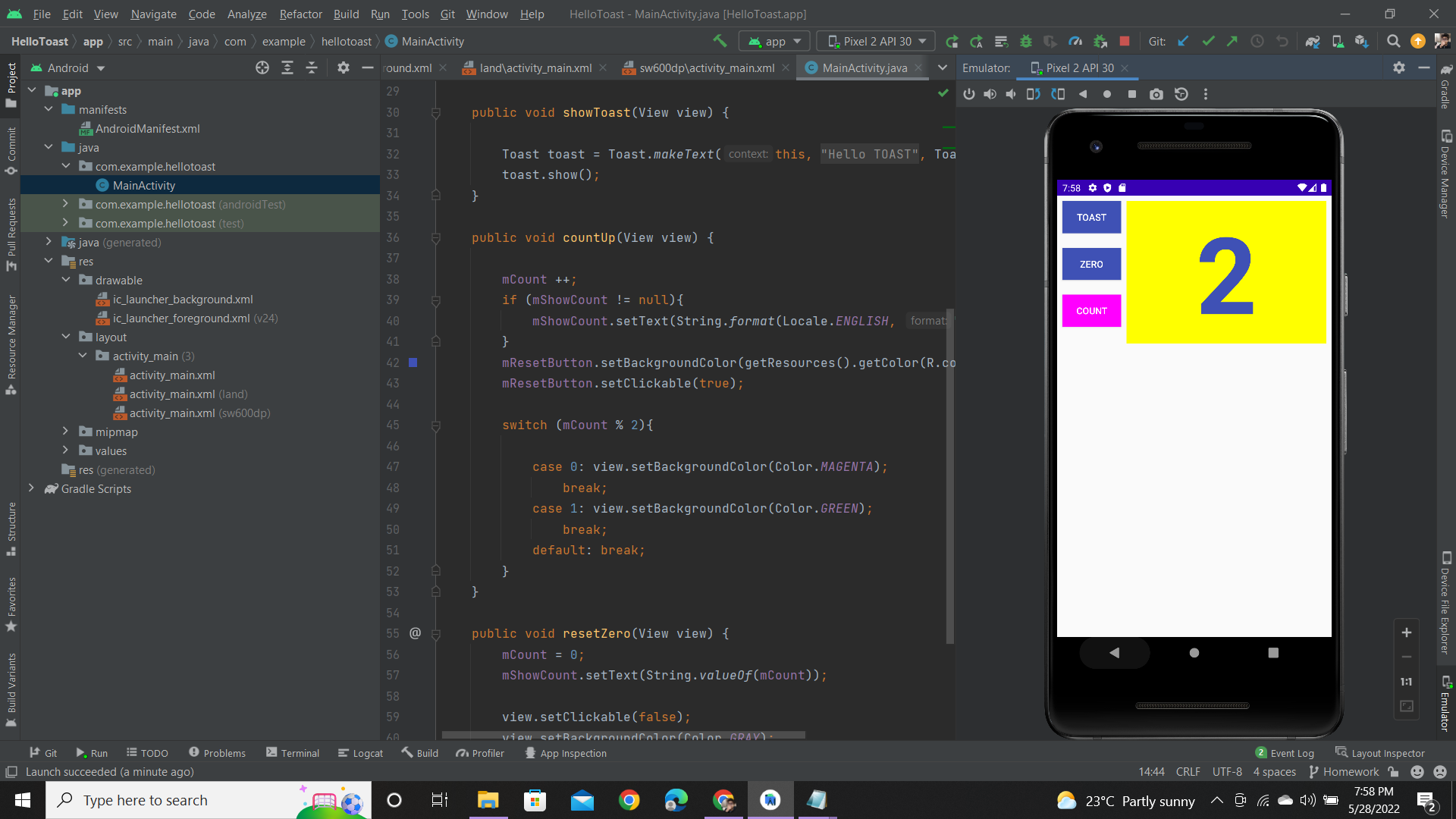Collapse the code fold at showToast method

click(x=436, y=112)
